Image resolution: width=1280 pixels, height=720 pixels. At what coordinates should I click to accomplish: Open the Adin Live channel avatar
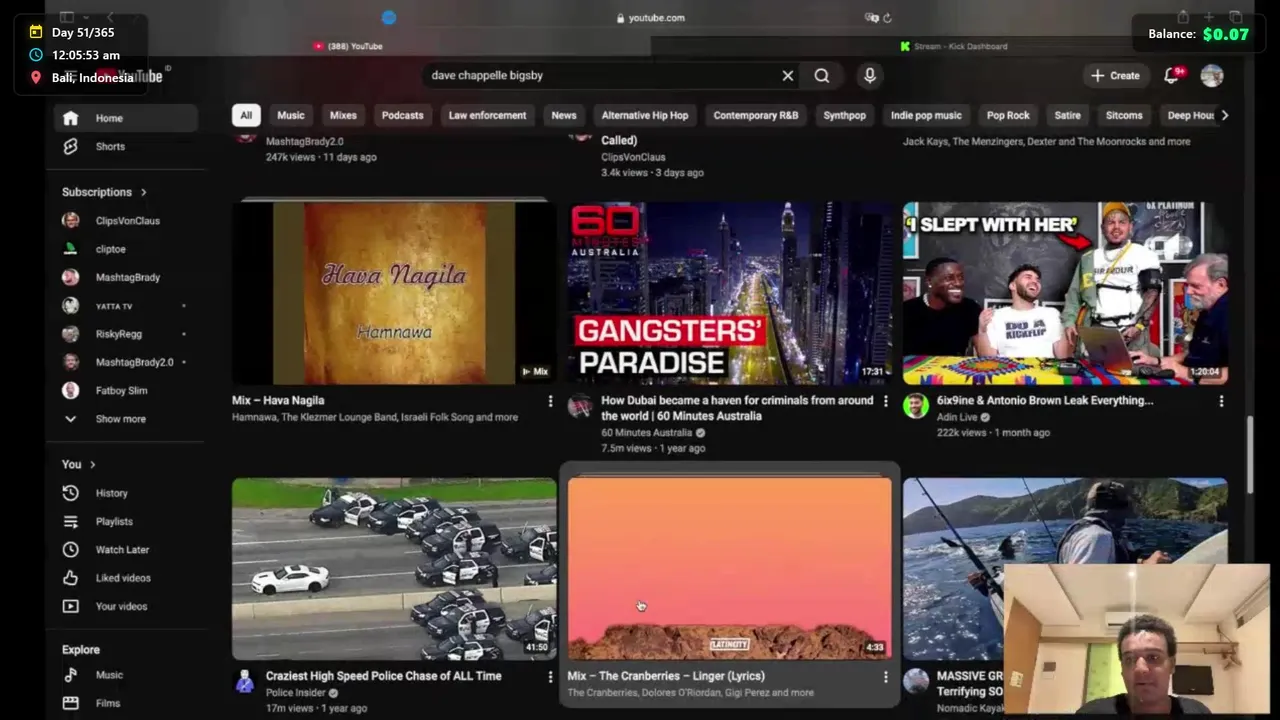[916, 405]
